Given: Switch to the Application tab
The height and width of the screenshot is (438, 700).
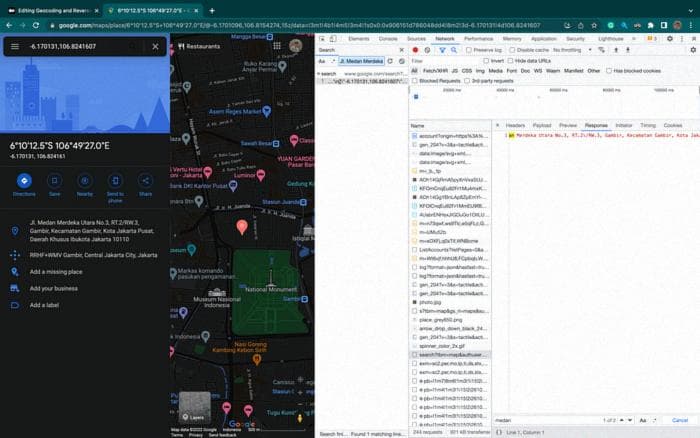Looking at the screenshot, I should tap(544, 39).
